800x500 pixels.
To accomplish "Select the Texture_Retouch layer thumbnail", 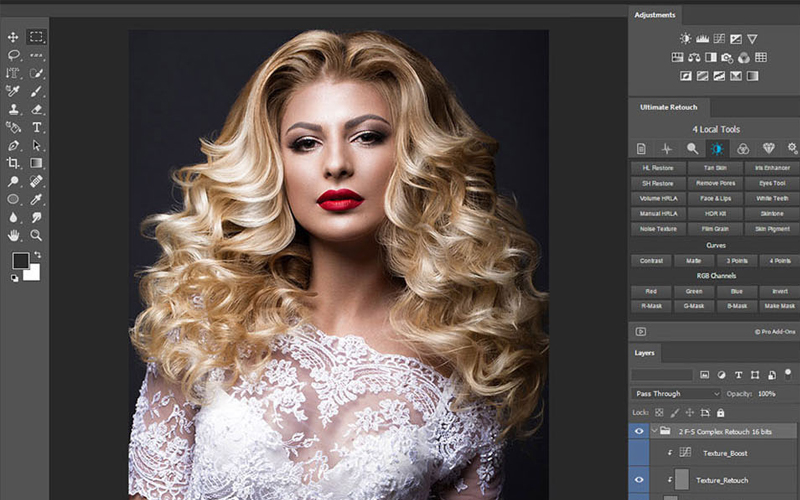I will (682, 480).
